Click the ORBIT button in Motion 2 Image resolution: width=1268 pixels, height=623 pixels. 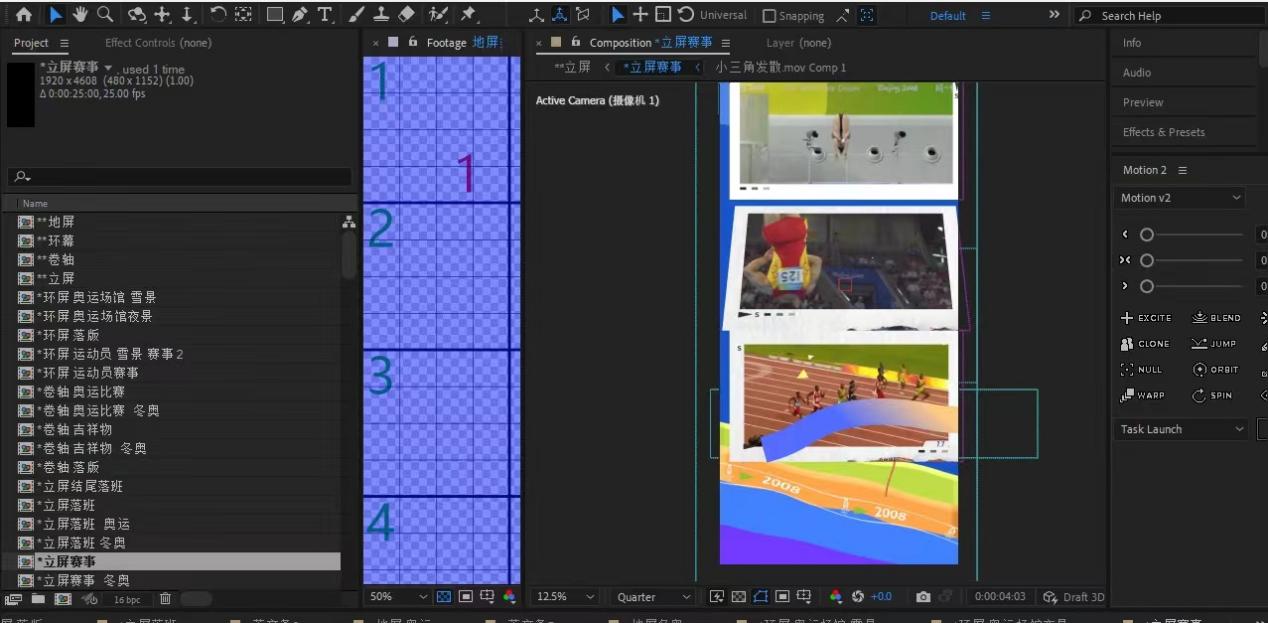coord(1215,370)
